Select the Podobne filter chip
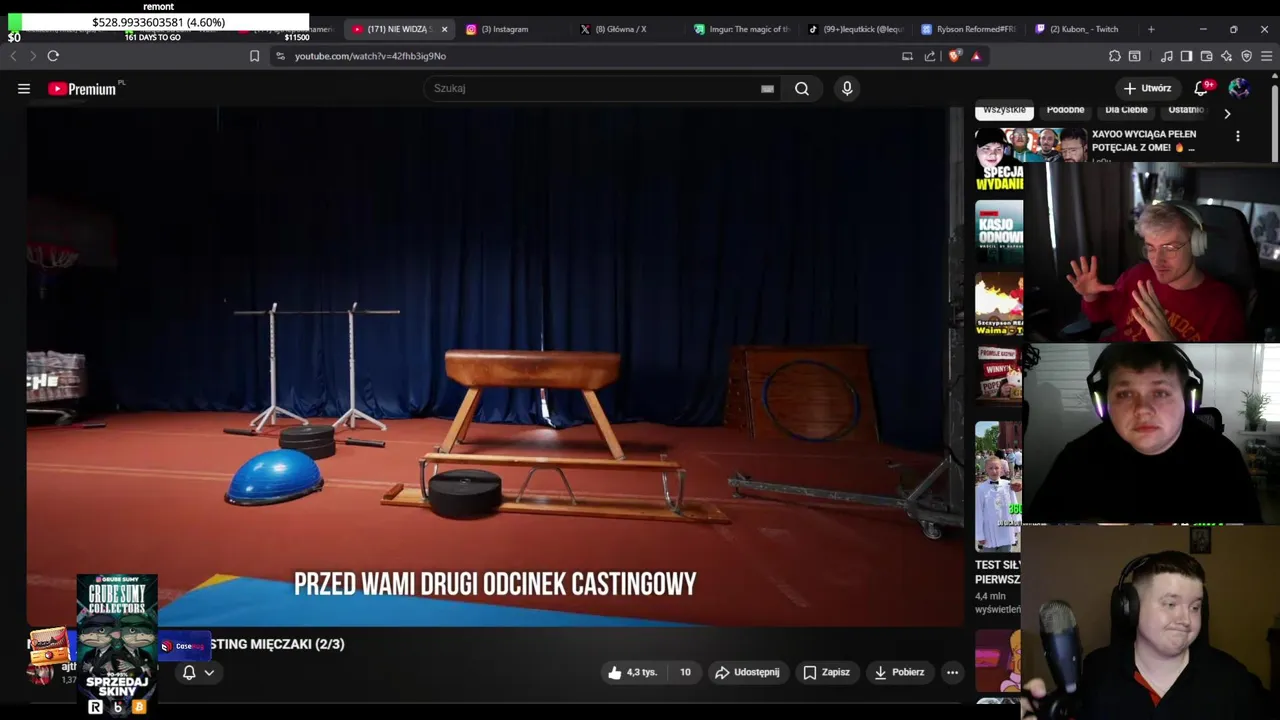This screenshot has height=720, width=1280. [x=1065, y=110]
